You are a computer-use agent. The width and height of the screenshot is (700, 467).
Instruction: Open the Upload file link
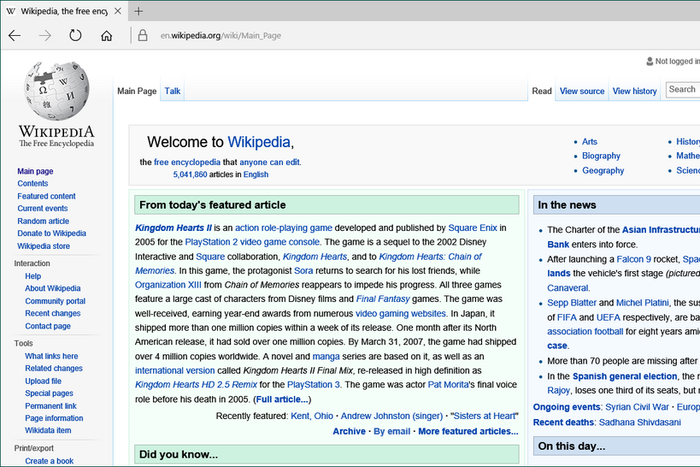pyautogui.click(x=43, y=381)
